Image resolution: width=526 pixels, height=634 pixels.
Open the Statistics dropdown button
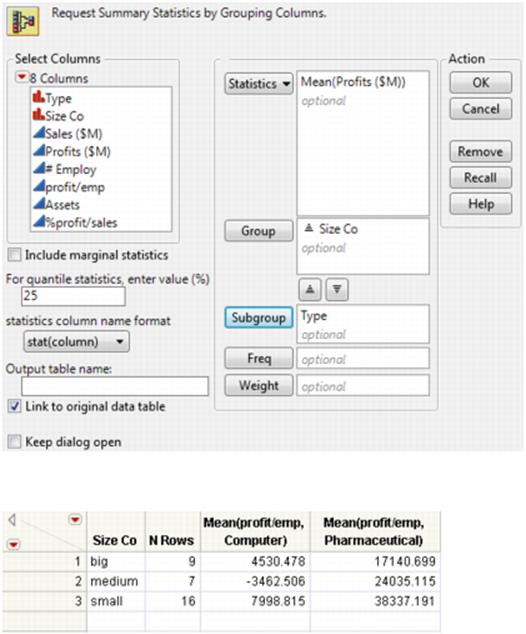(x=259, y=84)
